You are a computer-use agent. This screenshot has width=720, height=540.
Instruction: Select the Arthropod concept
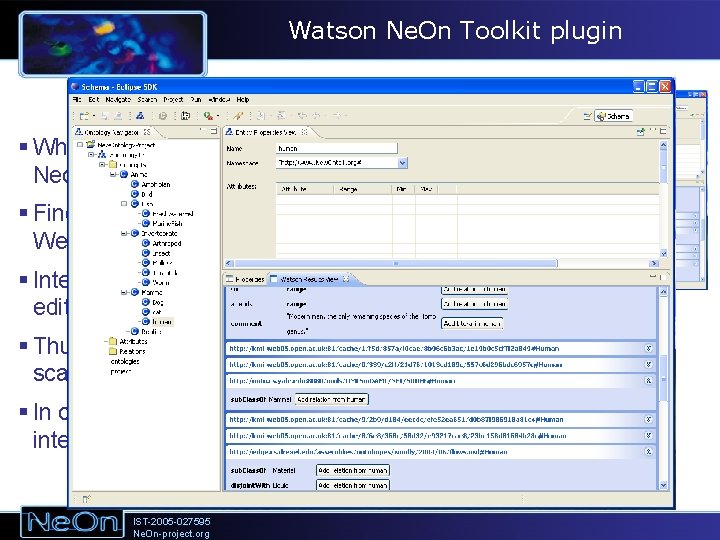pos(167,243)
